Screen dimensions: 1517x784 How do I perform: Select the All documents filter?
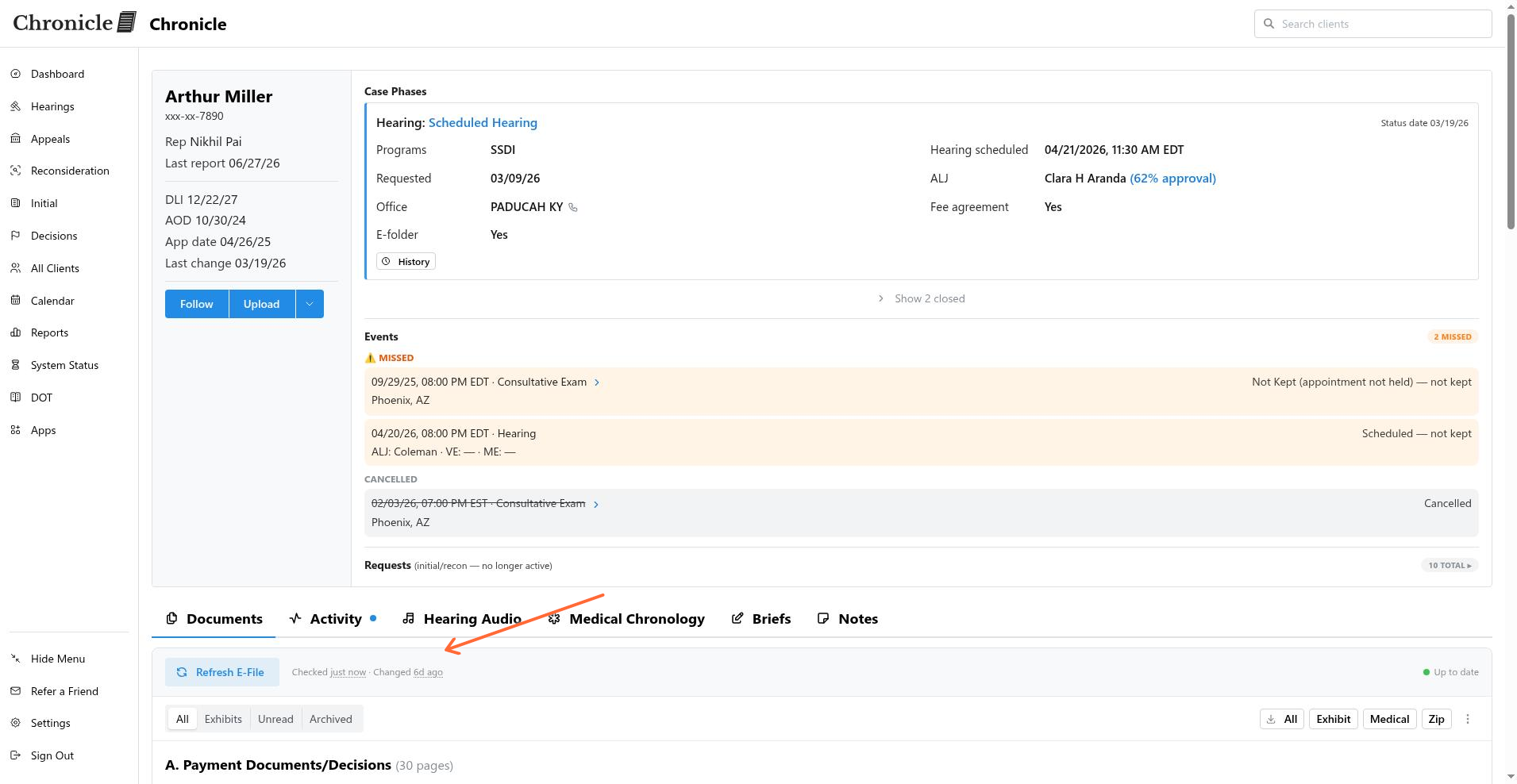[x=183, y=719]
